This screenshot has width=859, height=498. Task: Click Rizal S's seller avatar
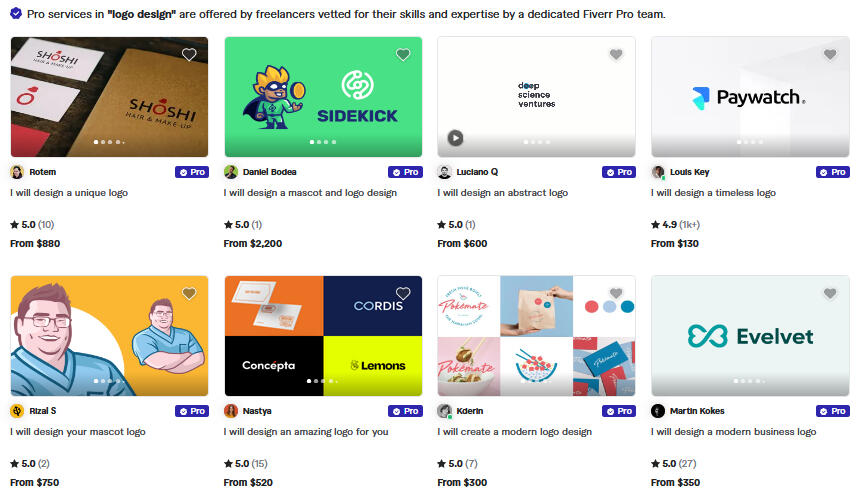(17, 411)
